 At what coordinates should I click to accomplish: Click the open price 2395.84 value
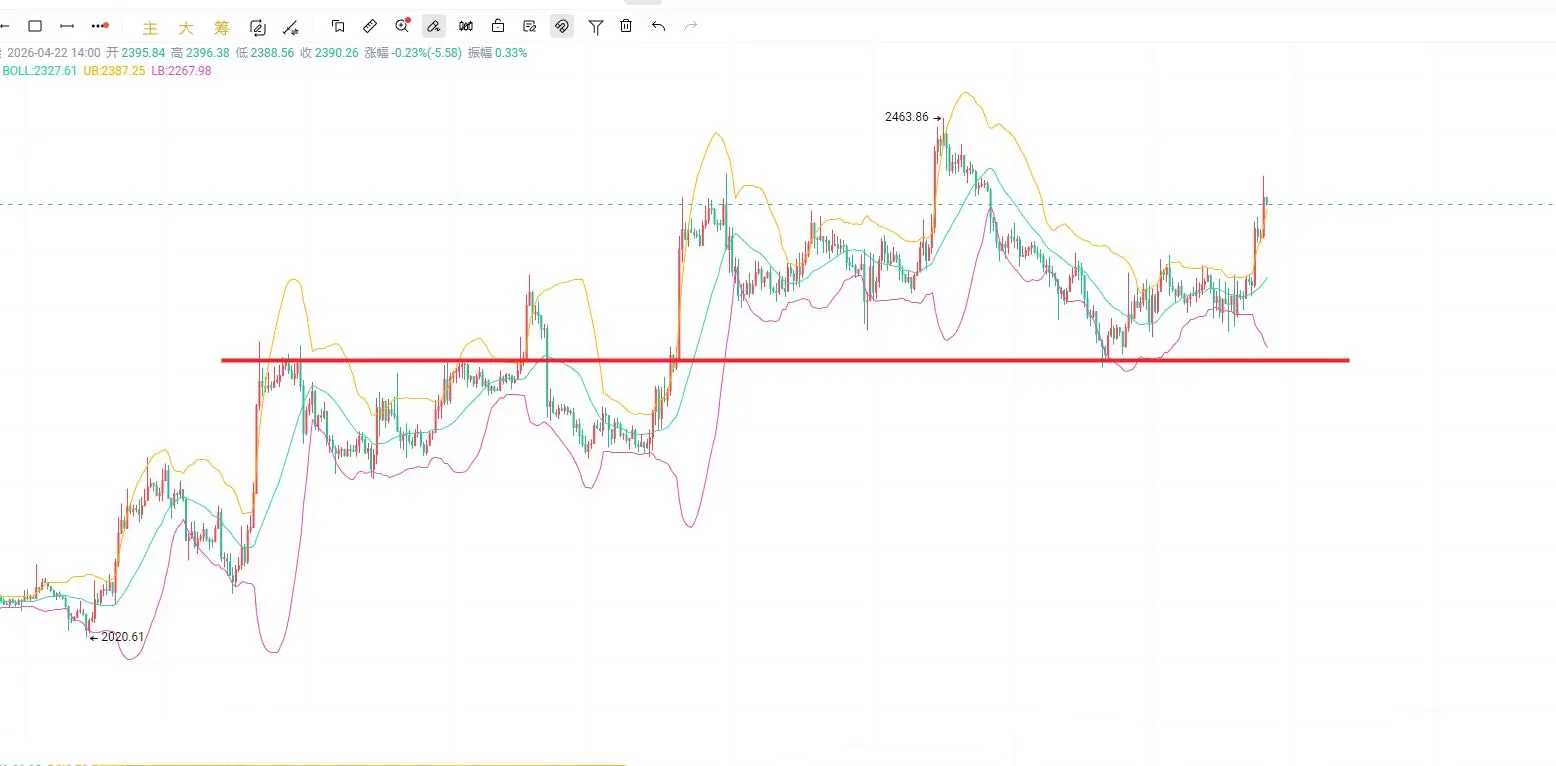[143, 53]
